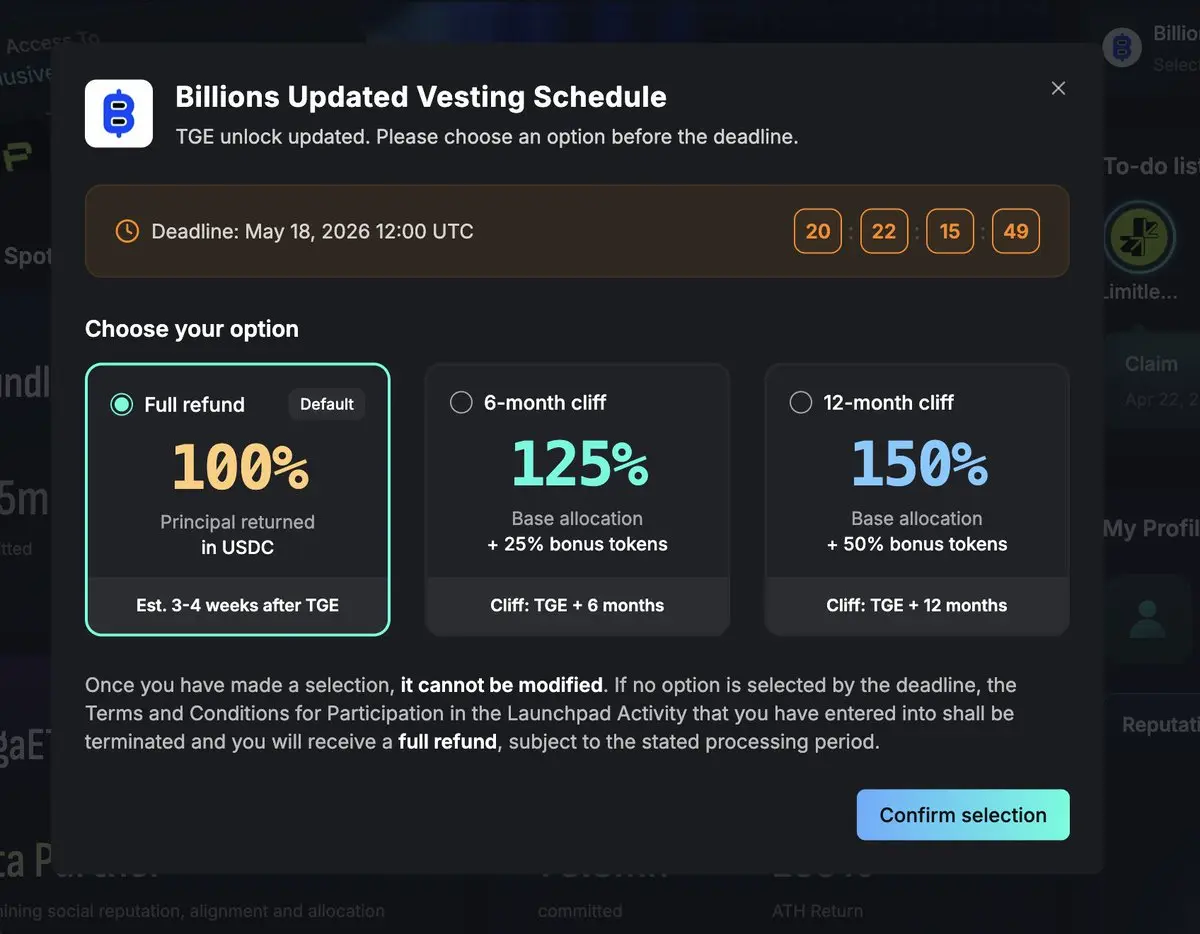The height and width of the screenshot is (934, 1200).
Task: Select the Full refund radio button
Action: point(122,405)
